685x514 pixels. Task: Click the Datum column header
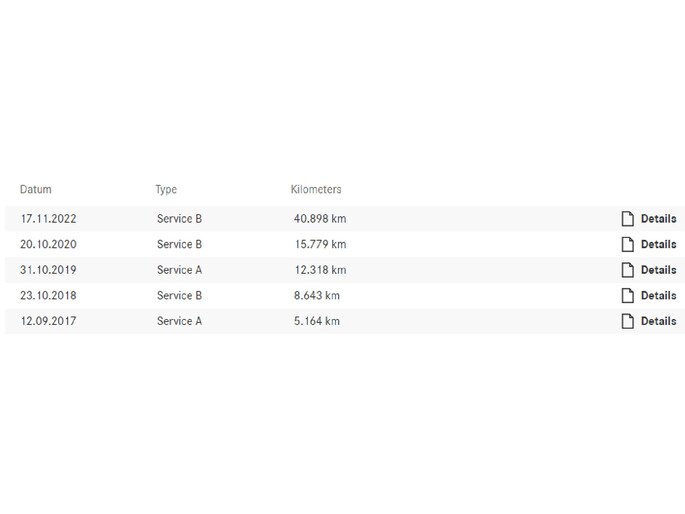36,190
